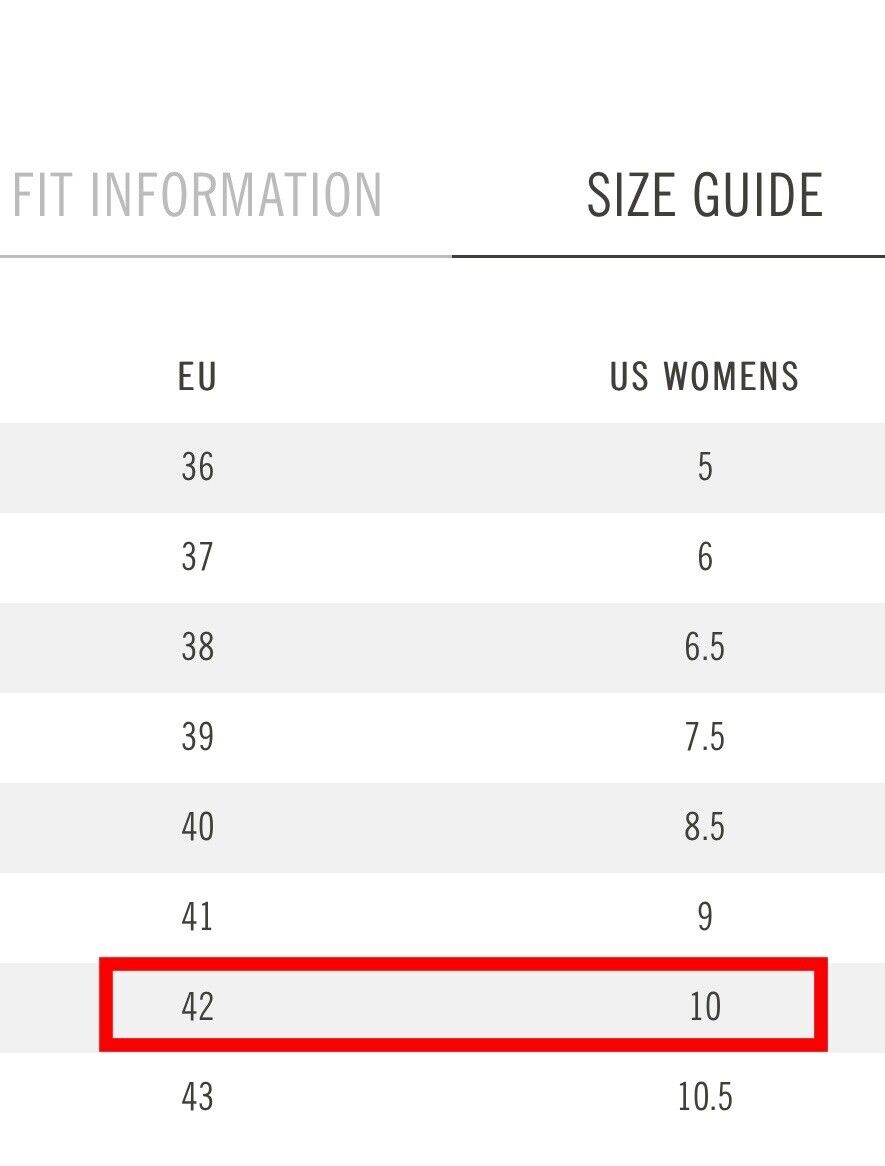This screenshot has width=885, height=1166.
Task: Select EU size 43
Action: pyautogui.click(x=197, y=1097)
